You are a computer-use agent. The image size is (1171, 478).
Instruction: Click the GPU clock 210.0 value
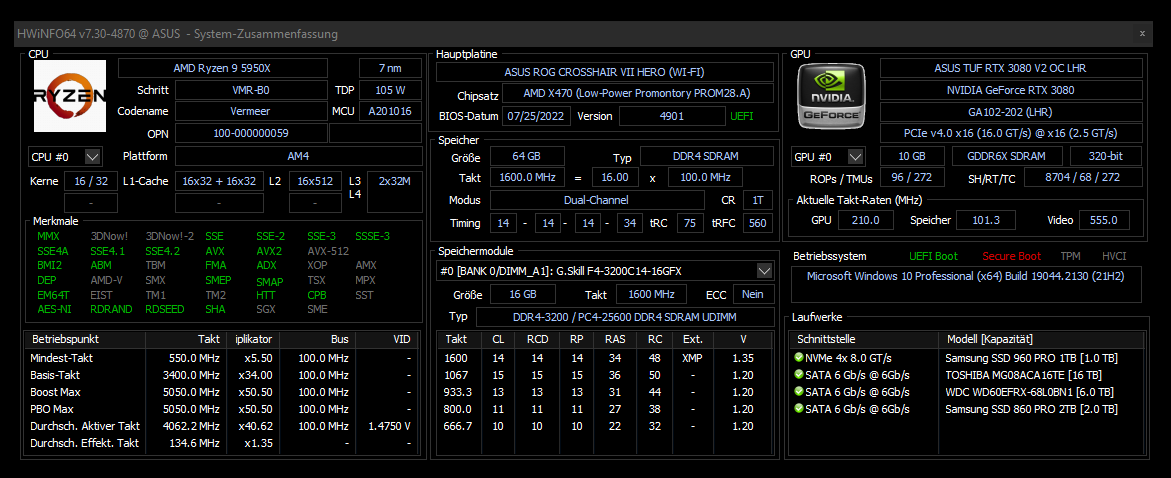tap(866, 220)
